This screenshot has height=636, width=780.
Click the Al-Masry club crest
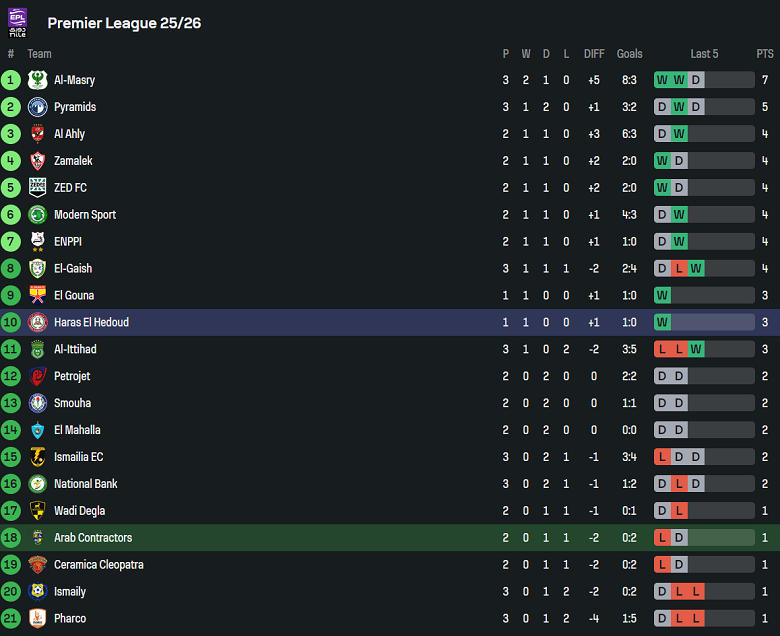[38, 80]
